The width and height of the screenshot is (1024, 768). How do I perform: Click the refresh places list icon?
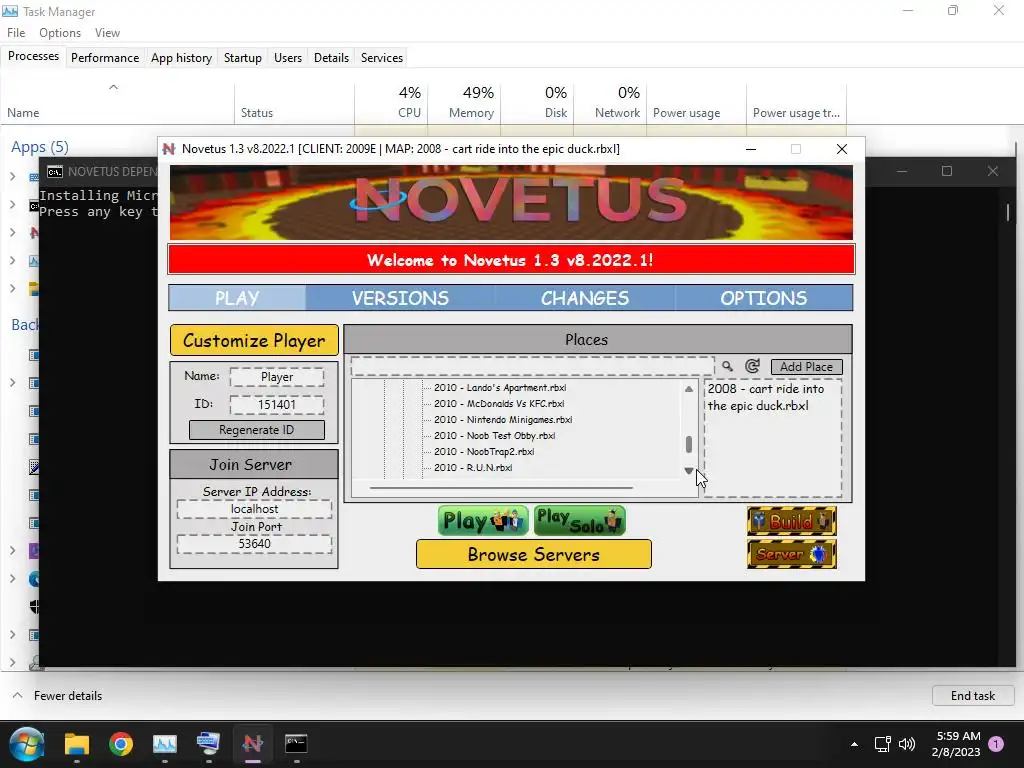point(752,366)
